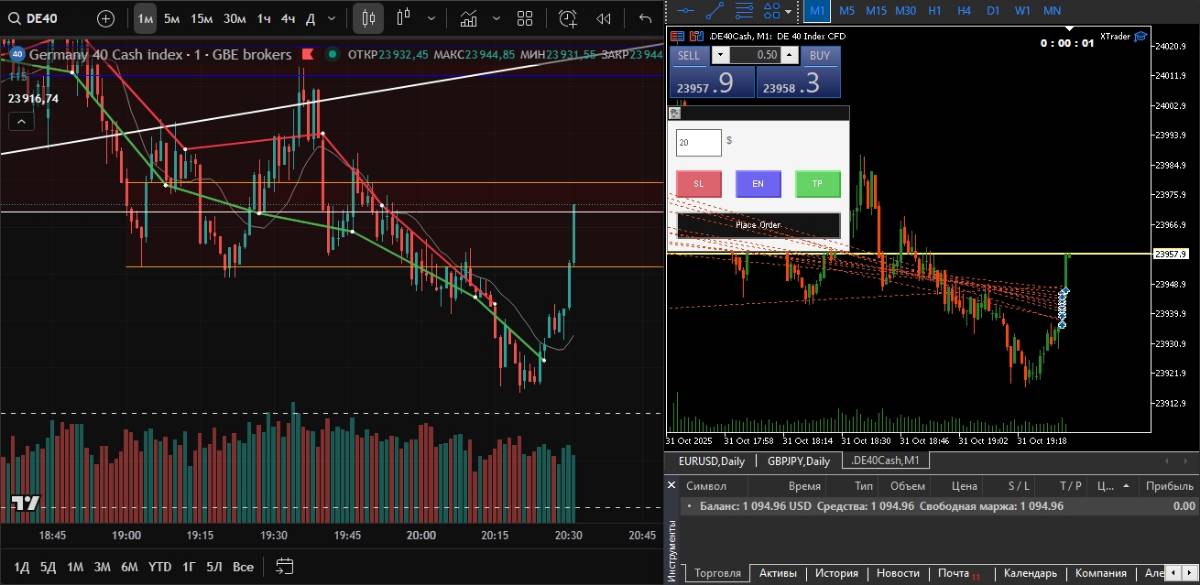This screenshot has width=1200, height=585.
Task: Select the candlestick chart type button
Action: click(x=368, y=18)
